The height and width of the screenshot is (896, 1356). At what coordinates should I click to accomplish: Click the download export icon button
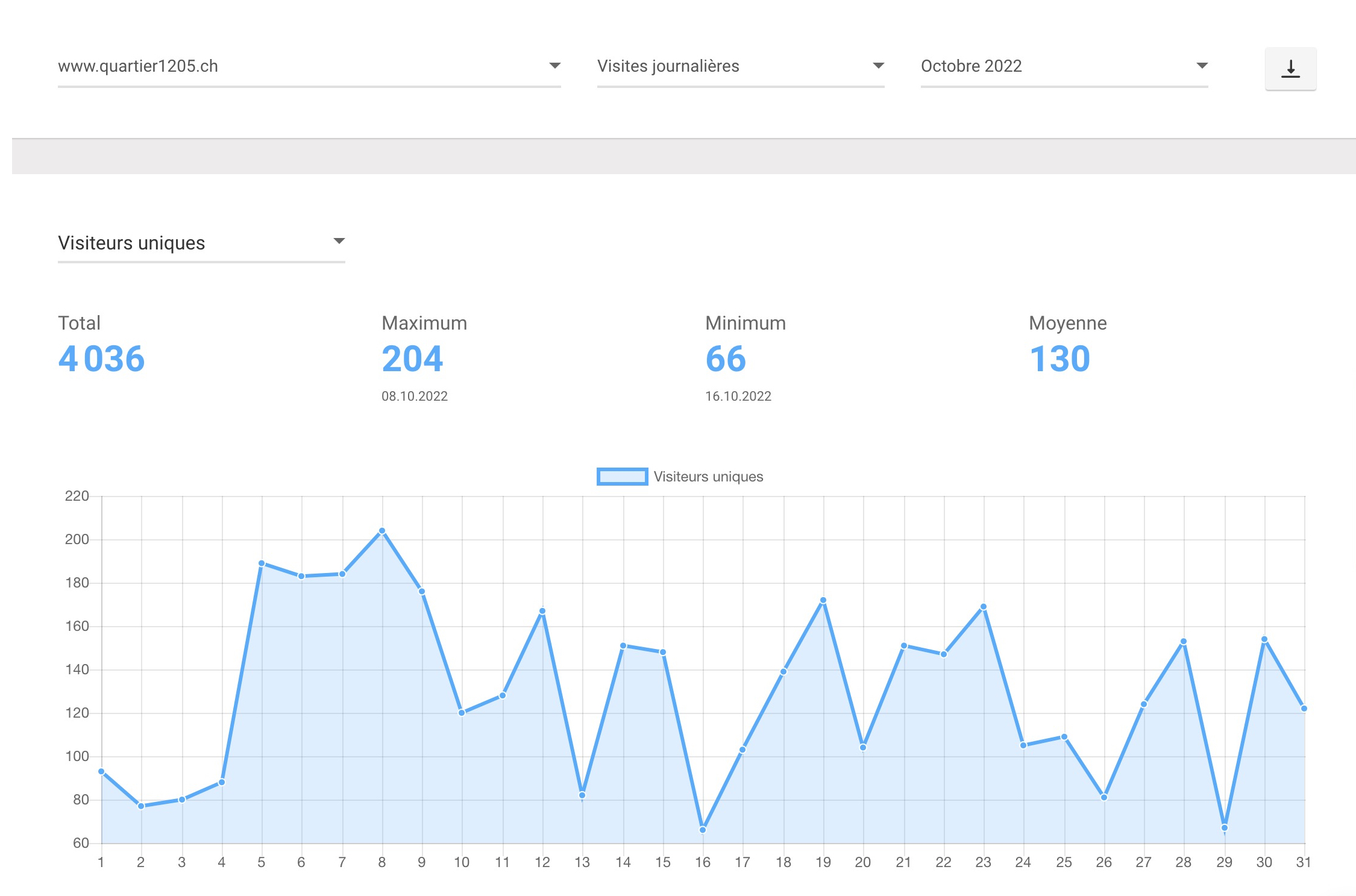pos(1290,69)
